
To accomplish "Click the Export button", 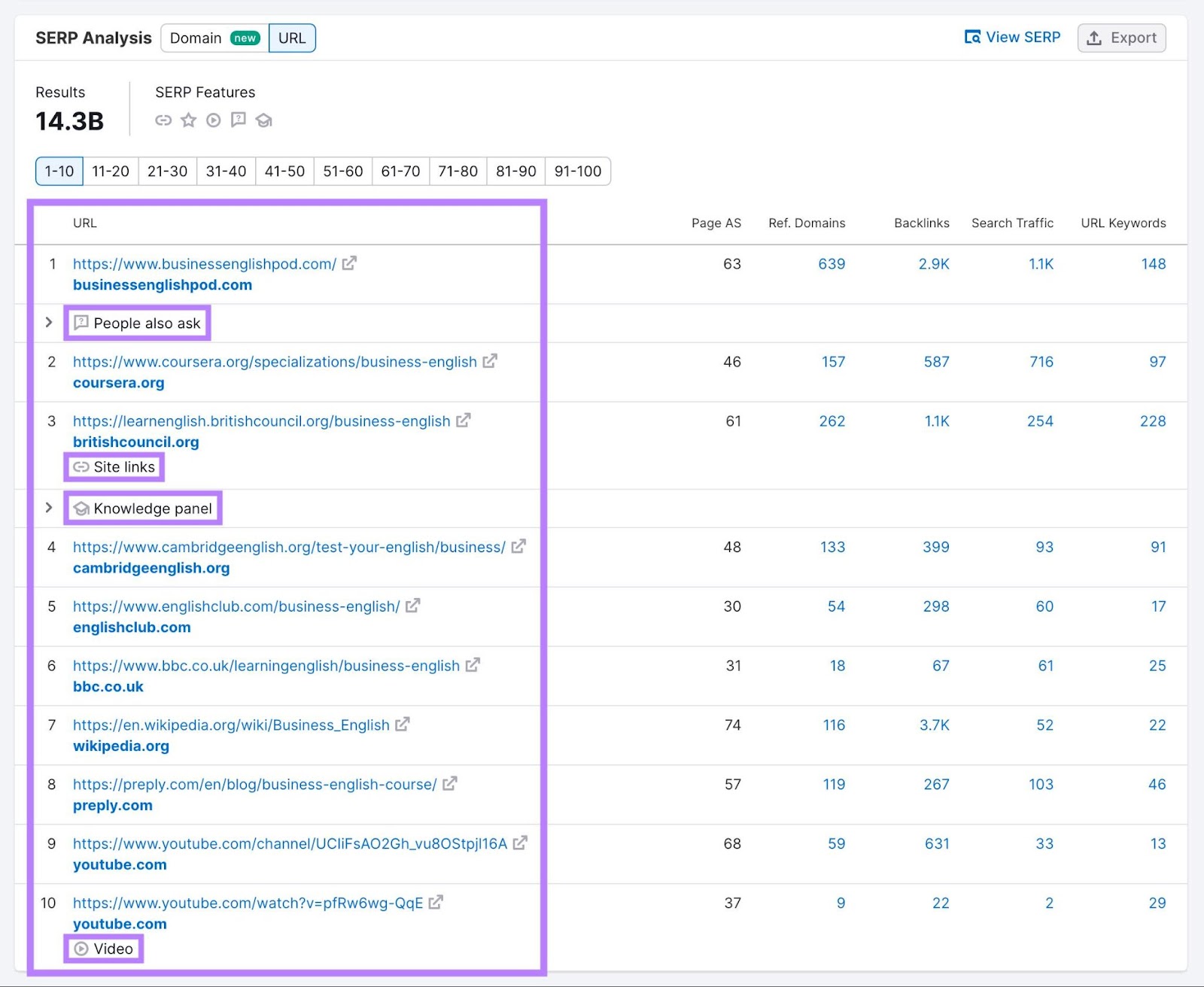I will point(1121,37).
